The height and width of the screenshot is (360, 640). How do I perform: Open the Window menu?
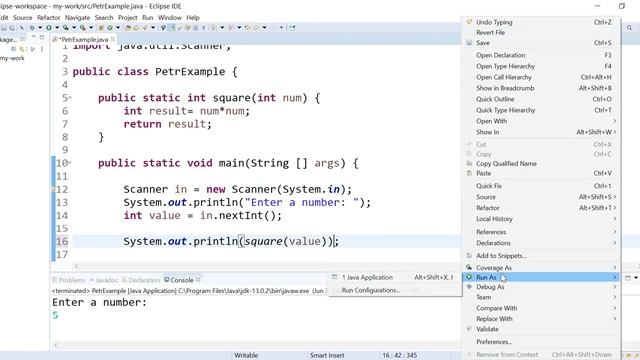coord(170,18)
